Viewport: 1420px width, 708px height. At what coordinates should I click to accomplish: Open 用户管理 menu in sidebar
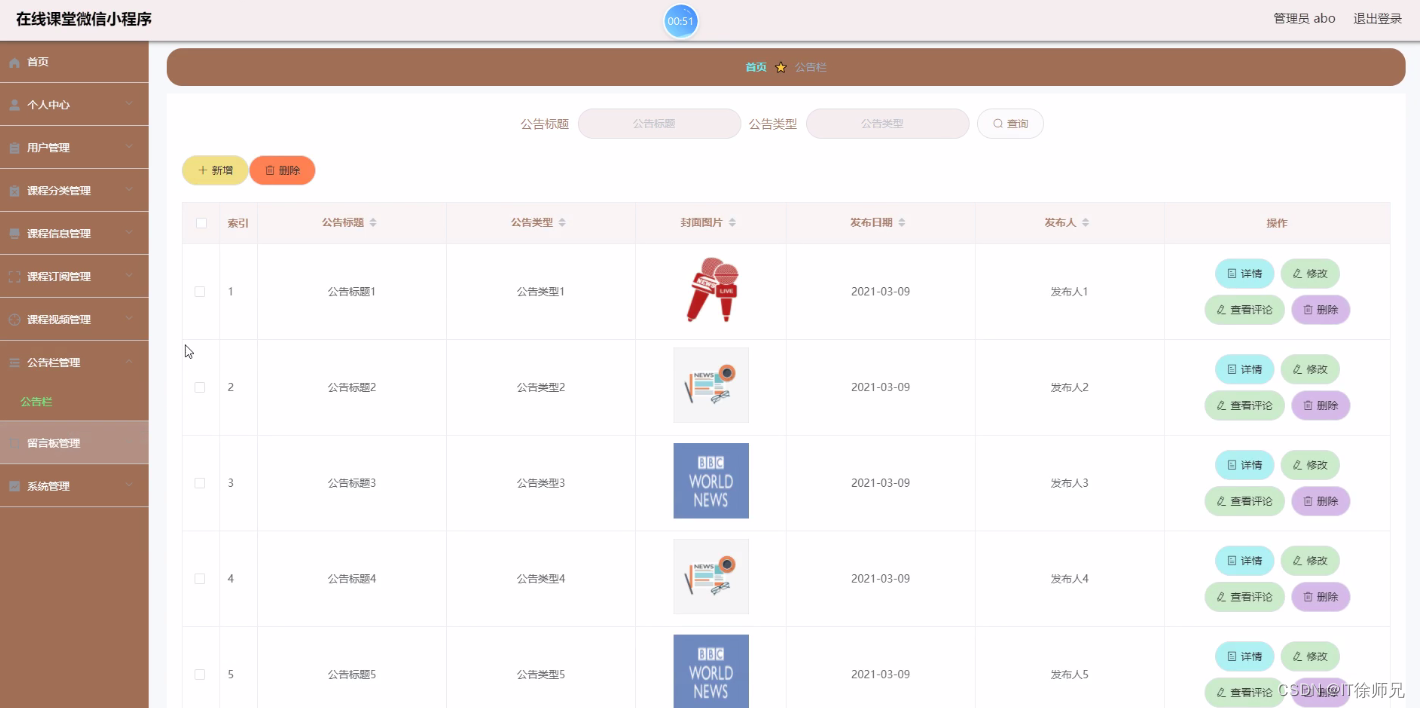[74, 148]
